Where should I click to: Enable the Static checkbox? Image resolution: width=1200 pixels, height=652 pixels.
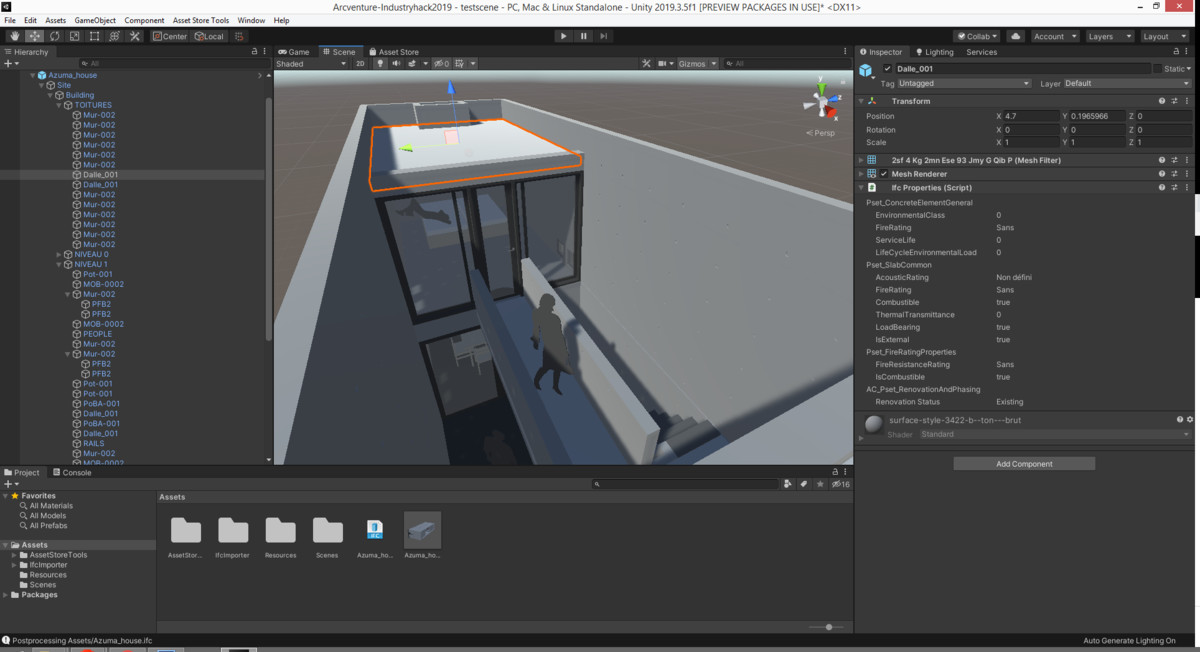[x=1158, y=69]
